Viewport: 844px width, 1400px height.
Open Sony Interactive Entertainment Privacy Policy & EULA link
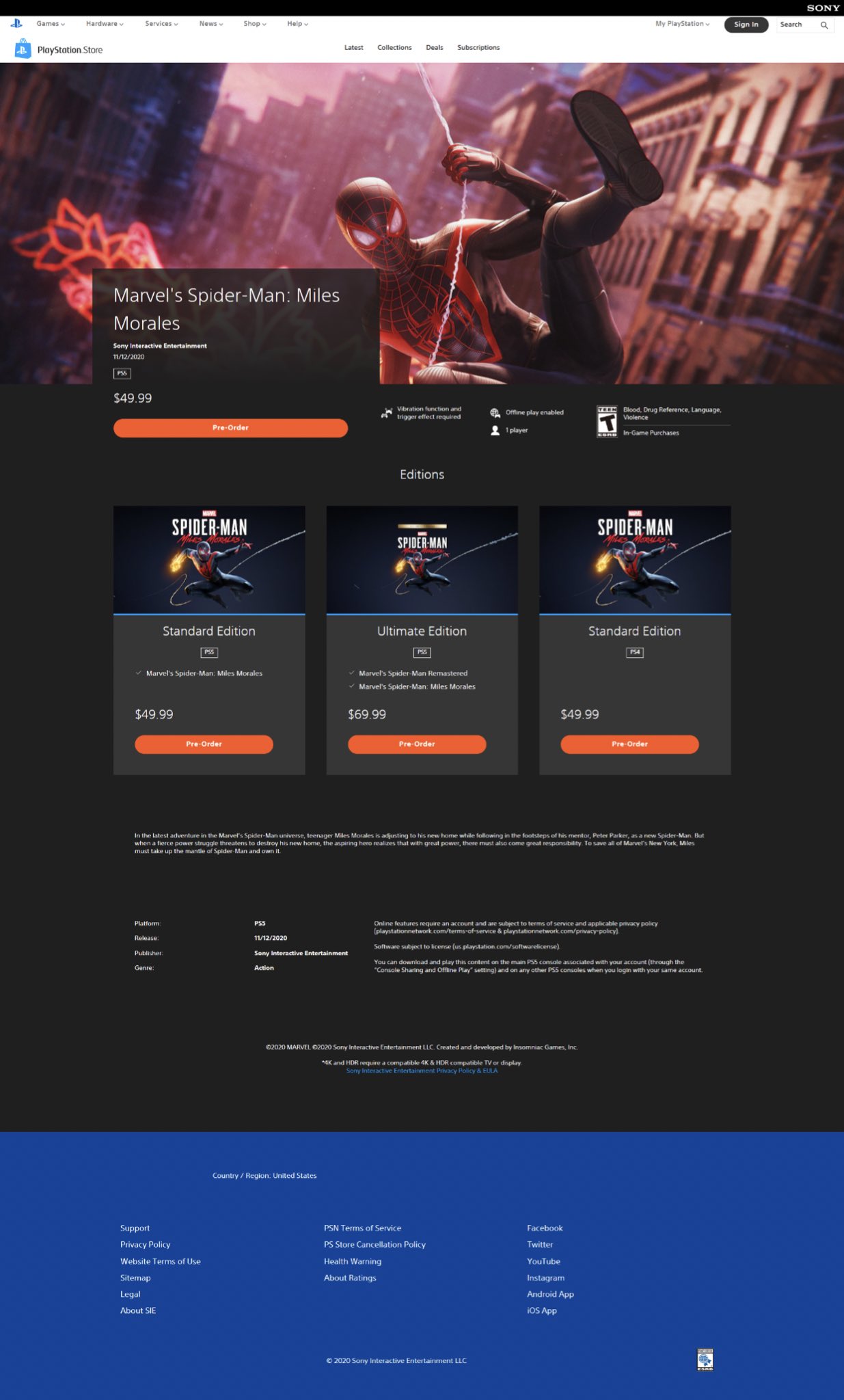pyautogui.click(x=422, y=1071)
